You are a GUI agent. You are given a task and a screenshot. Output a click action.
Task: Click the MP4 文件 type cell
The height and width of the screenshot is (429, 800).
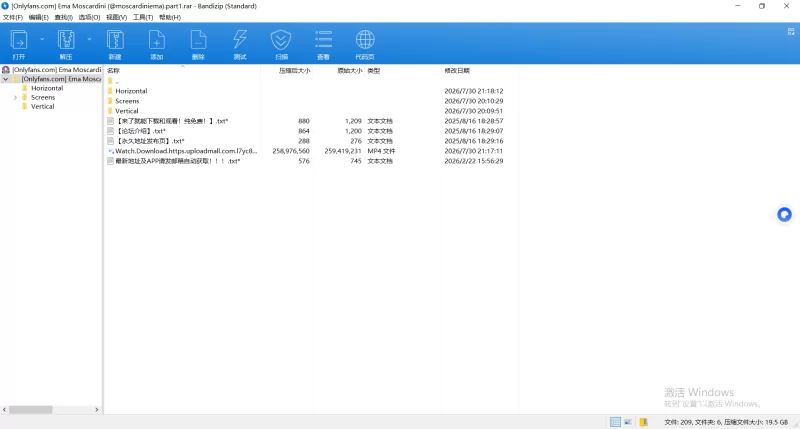coord(381,151)
